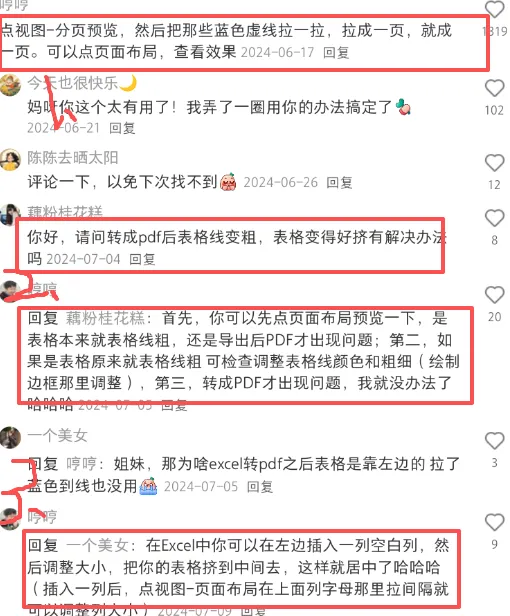Open mentioned user 藕粉桂花糕 in the reply

point(105,318)
